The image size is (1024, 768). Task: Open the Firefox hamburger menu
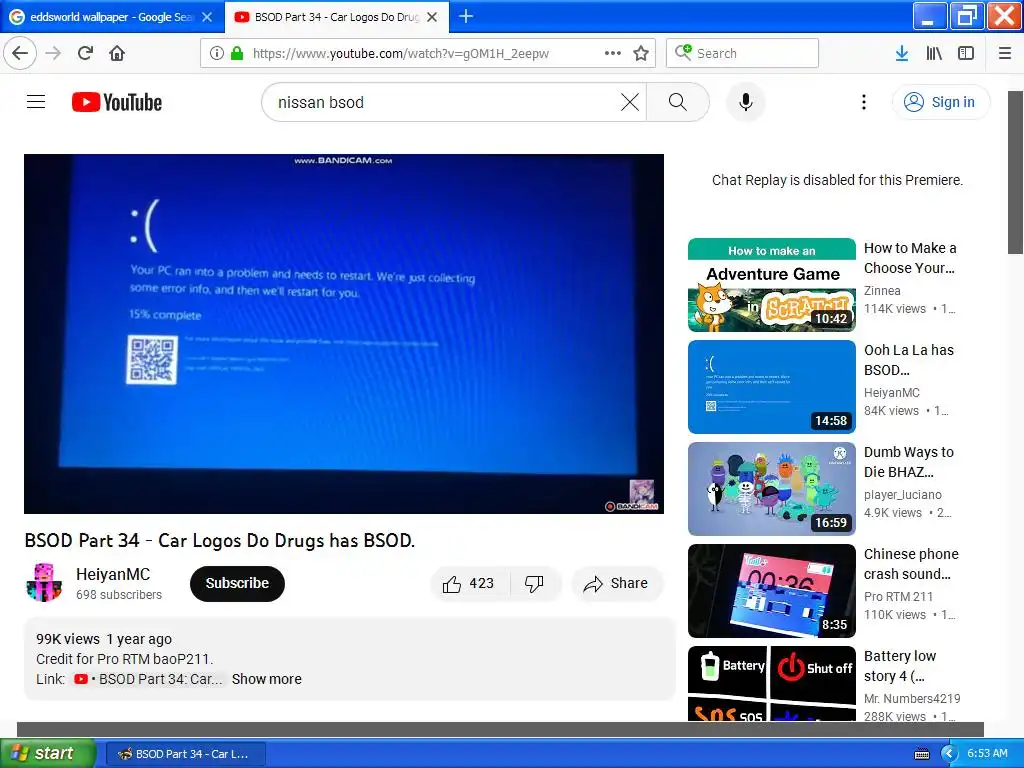pyautogui.click(x=1005, y=53)
